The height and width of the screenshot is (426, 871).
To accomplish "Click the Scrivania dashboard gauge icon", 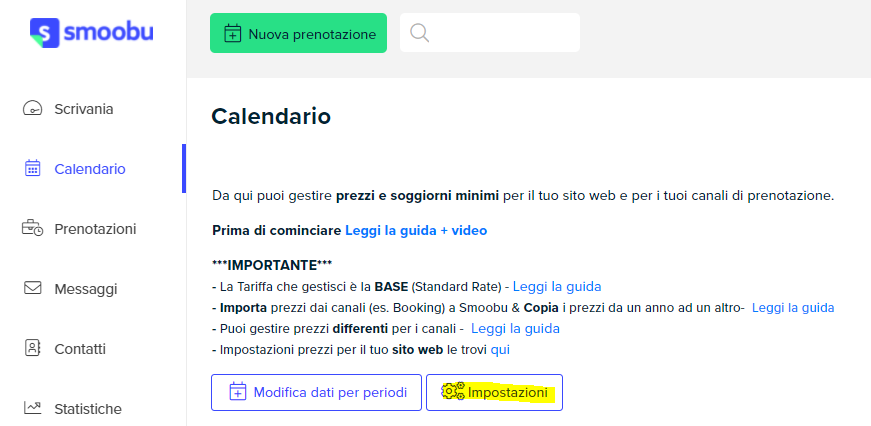I will (x=32, y=108).
